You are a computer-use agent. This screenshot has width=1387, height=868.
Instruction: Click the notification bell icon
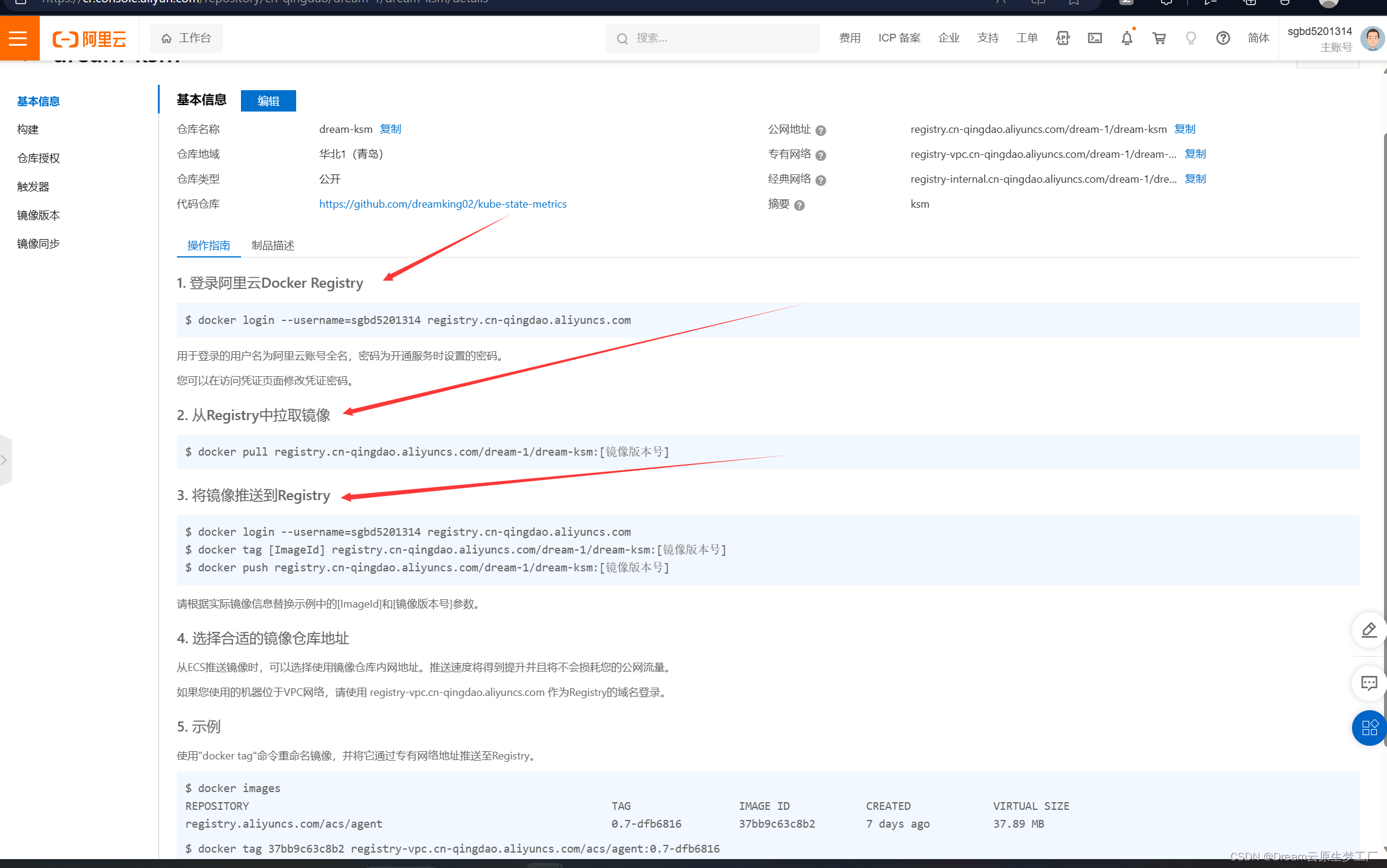tap(1126, 39)
